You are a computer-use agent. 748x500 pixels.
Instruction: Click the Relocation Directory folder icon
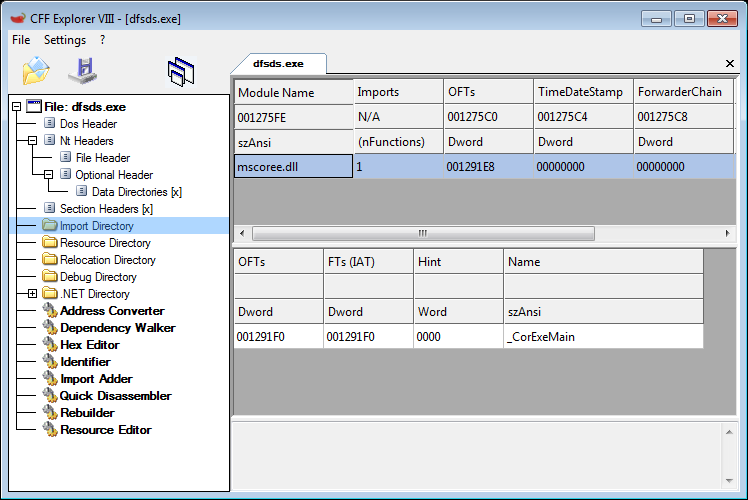[x=50, y=260]
